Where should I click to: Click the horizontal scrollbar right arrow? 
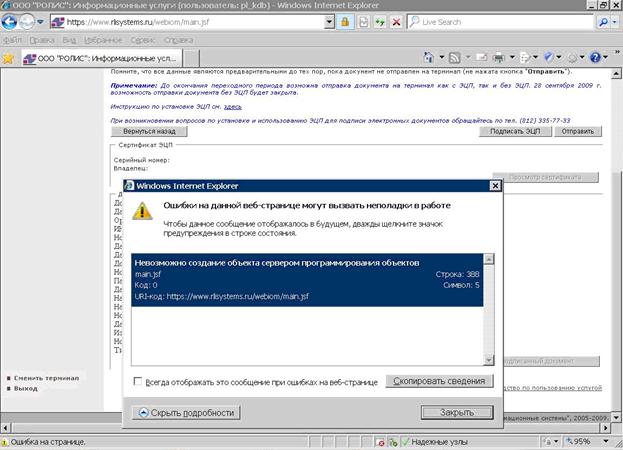[606, 428]
